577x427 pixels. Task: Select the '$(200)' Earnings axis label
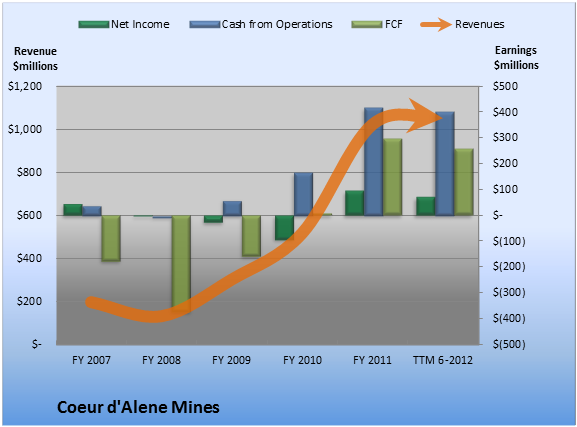coord(509,267)
